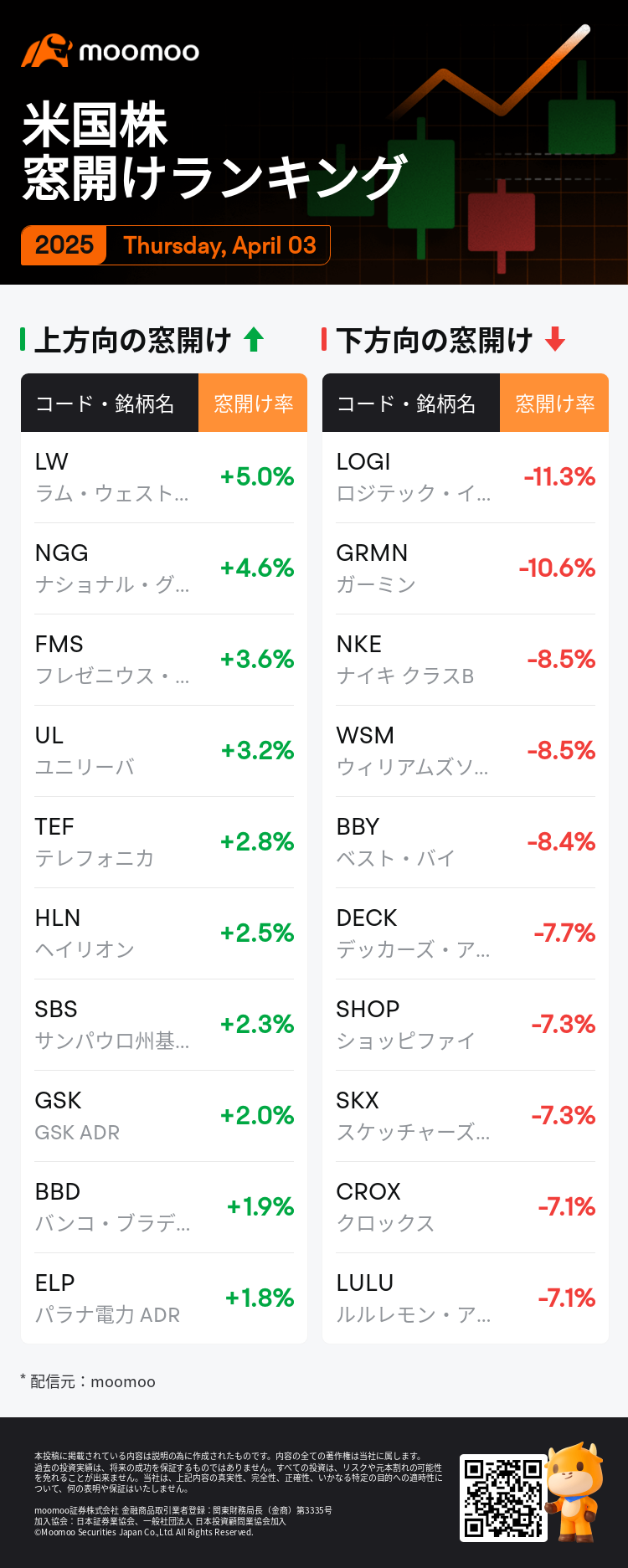Click the Thursday, April 03 date label
The image size is (628, 1568).
tap(219, 245)
